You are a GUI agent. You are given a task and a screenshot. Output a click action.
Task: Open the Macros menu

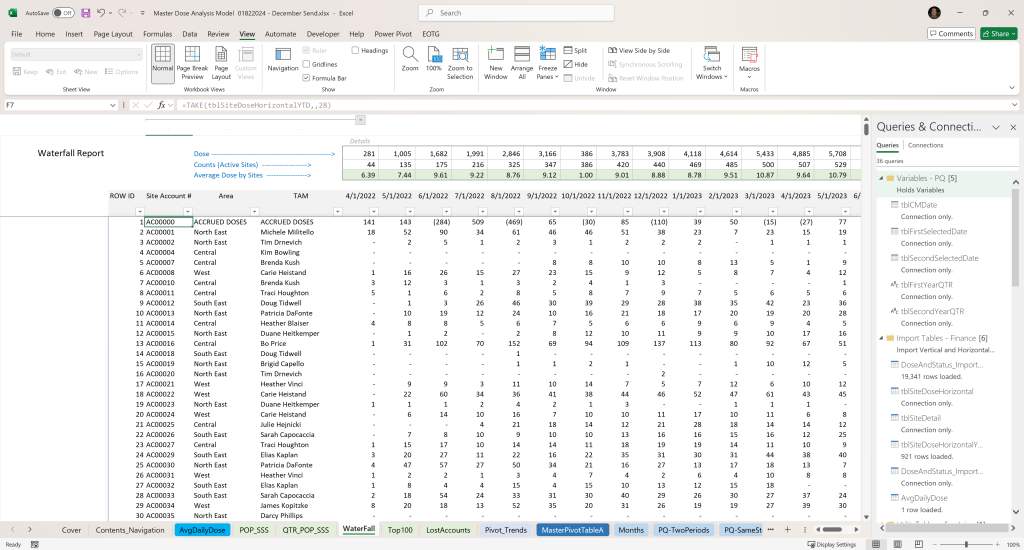749,63
